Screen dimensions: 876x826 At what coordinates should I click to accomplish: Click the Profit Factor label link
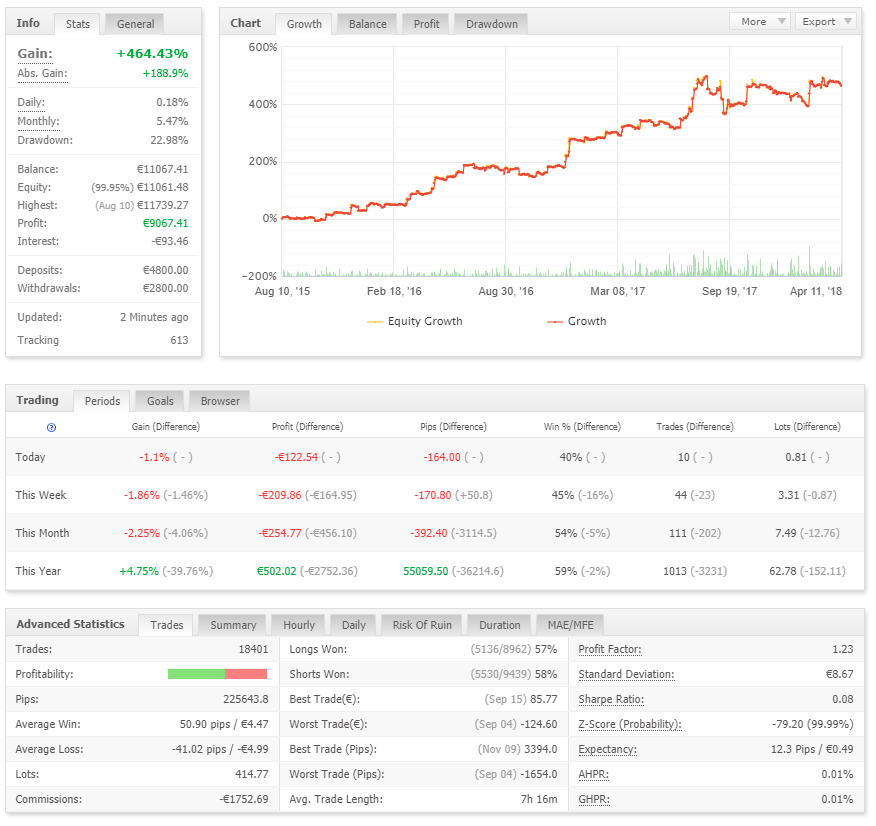pos(610,649)
